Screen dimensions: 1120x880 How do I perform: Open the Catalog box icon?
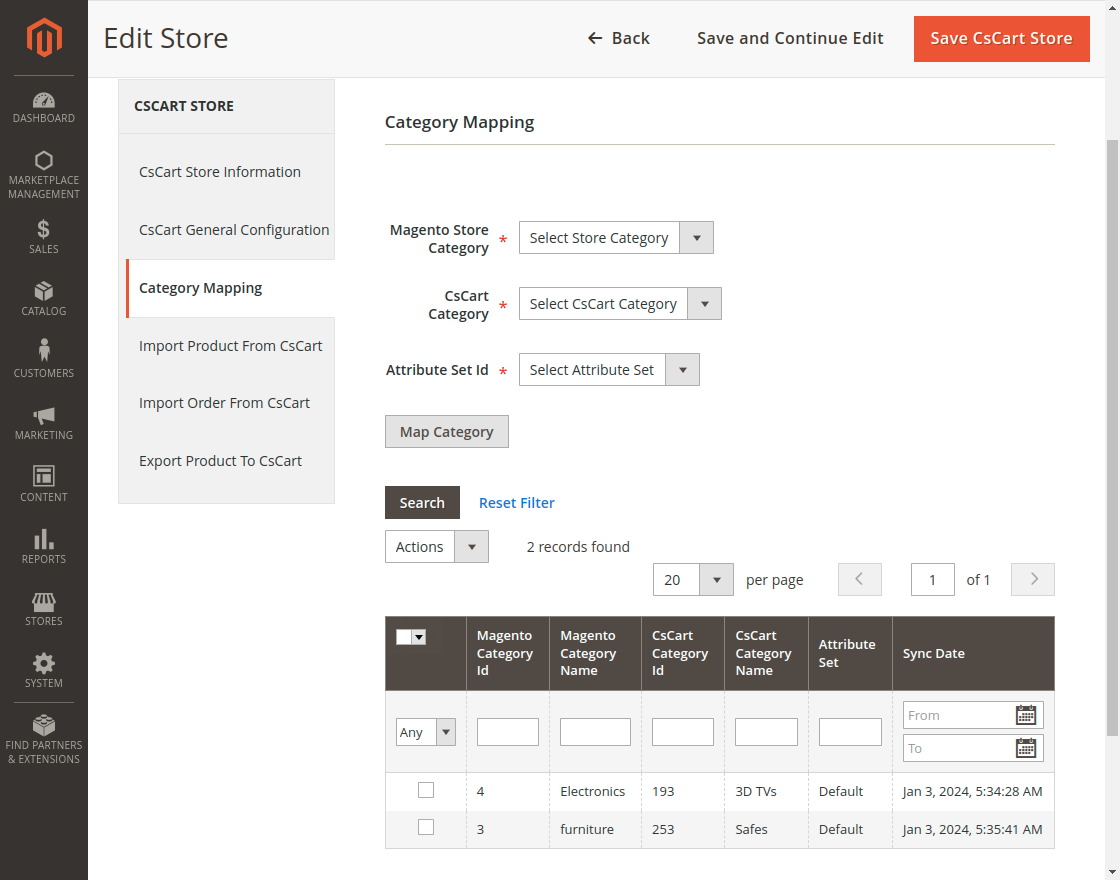pos(44,291)
